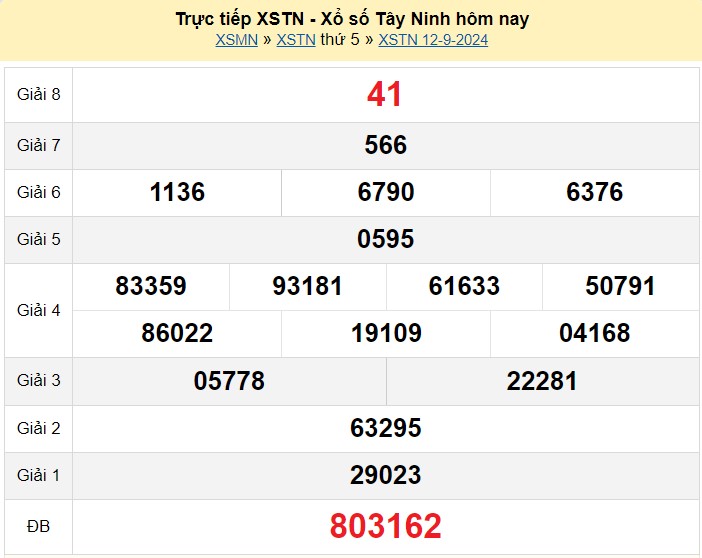Image resolution: width=702 pixels, height=558 pixels.
Task: Click the 'thứ 5' breadcrumb text
Action: coord(340,39)
